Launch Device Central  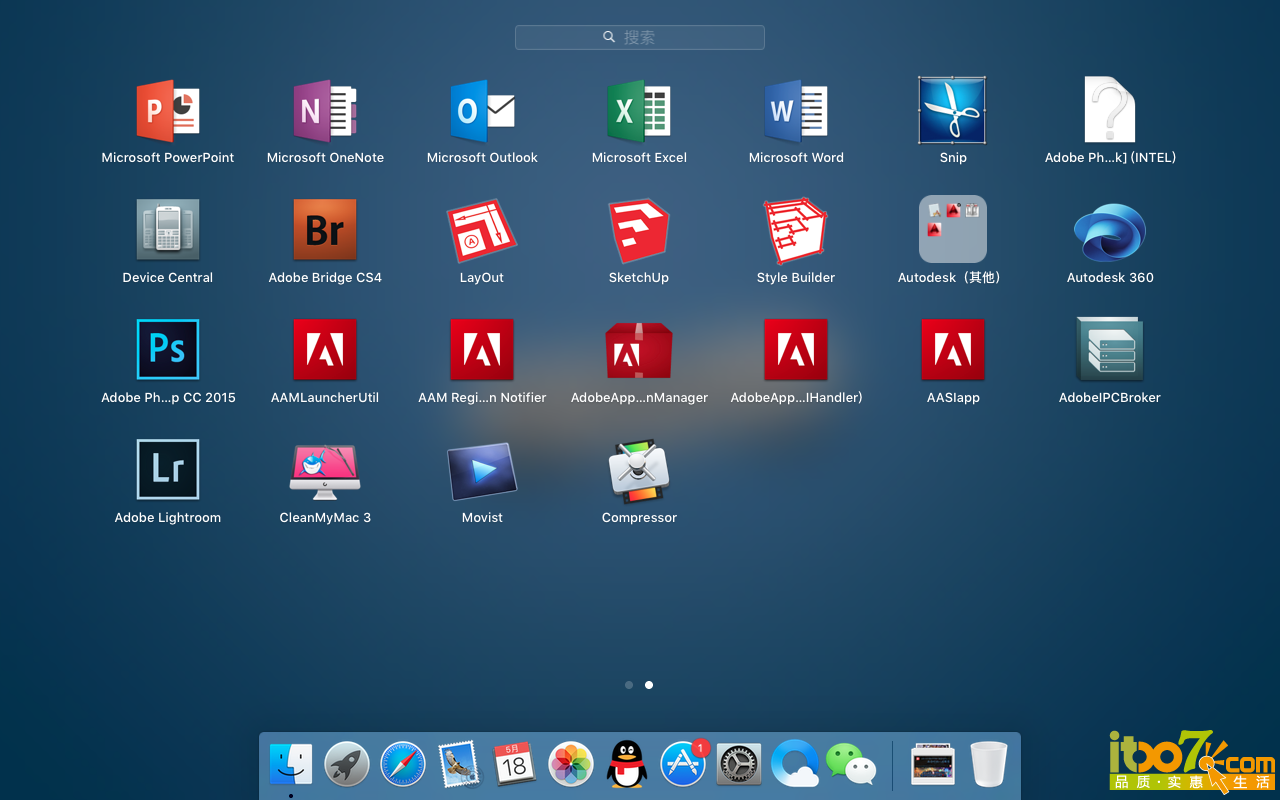pos(168,231)
